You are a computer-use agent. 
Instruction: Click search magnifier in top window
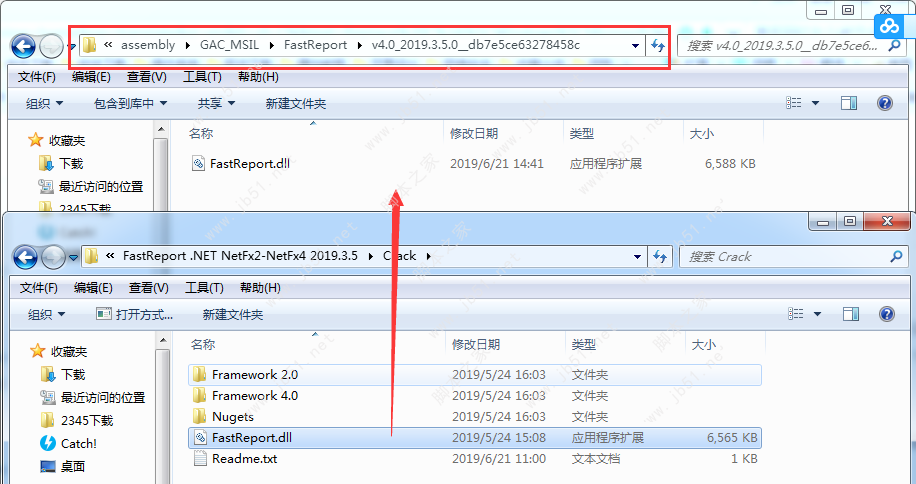click(894, 46)
